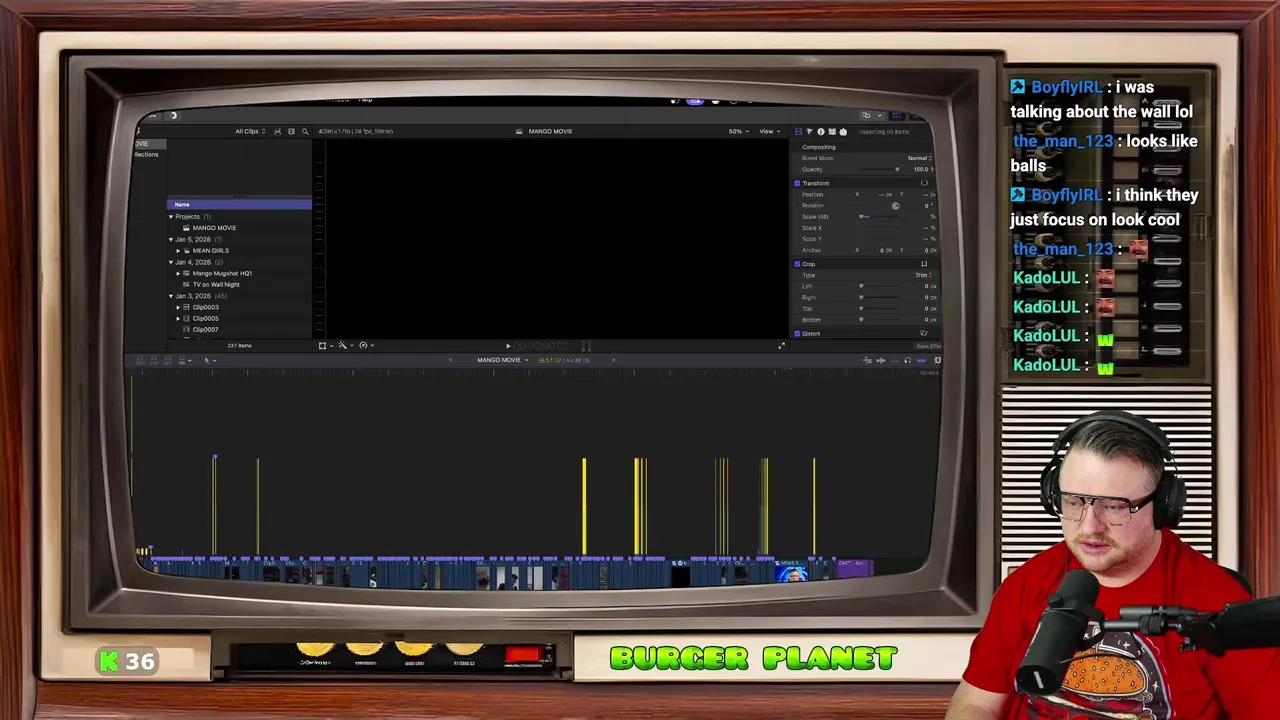This screenshot has height=720, width=1280.
Task: Adjust the Scale (All) slider
Action: pyautogui.click(x=878, y=217)
